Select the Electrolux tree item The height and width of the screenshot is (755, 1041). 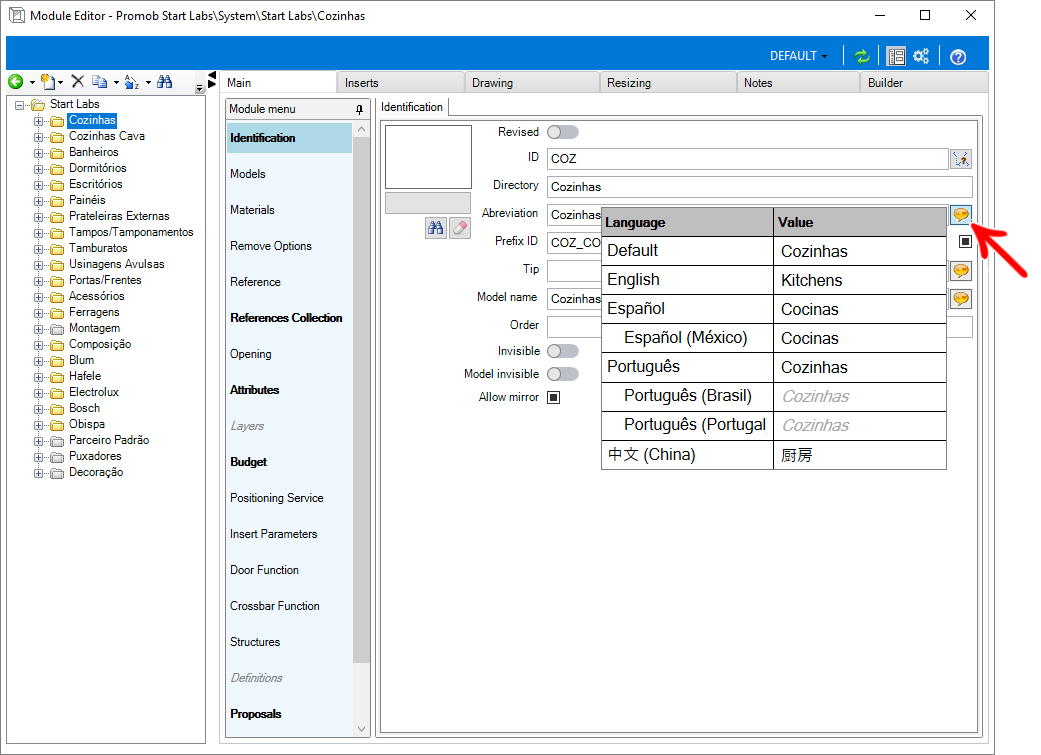(94, 392)
